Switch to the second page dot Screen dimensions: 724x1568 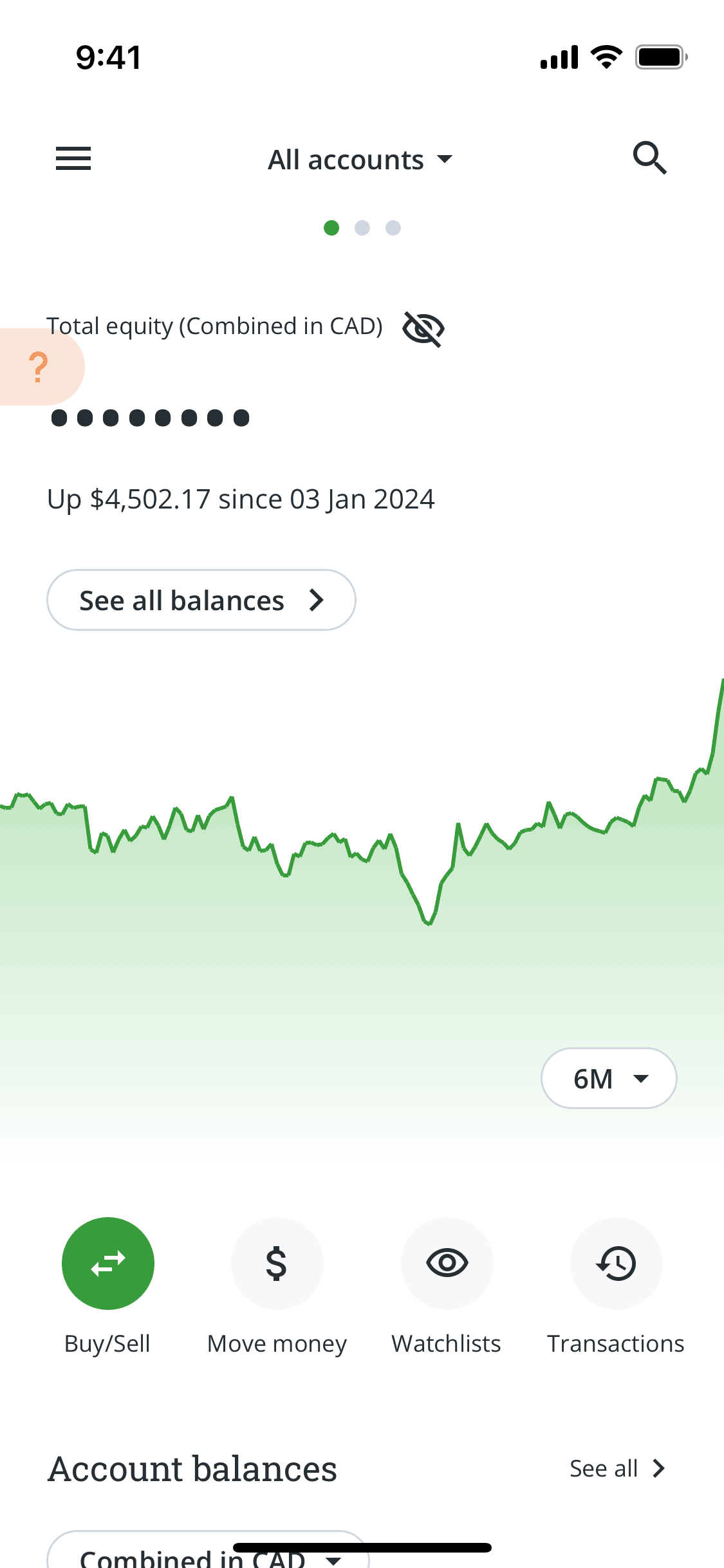pos(362,228)
